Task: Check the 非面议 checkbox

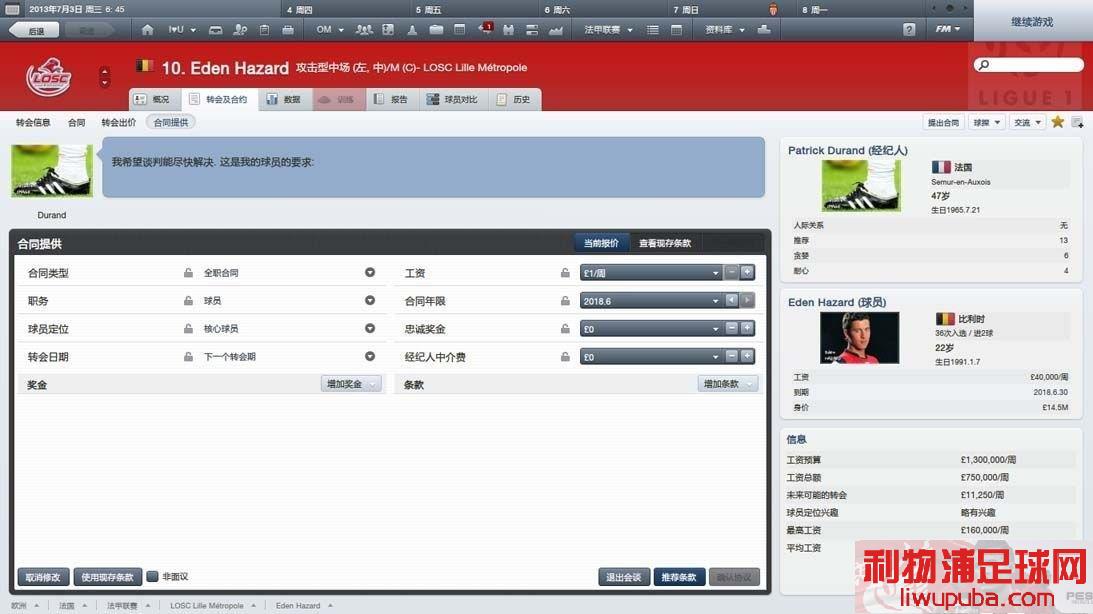Action: (x=152, y=576)
